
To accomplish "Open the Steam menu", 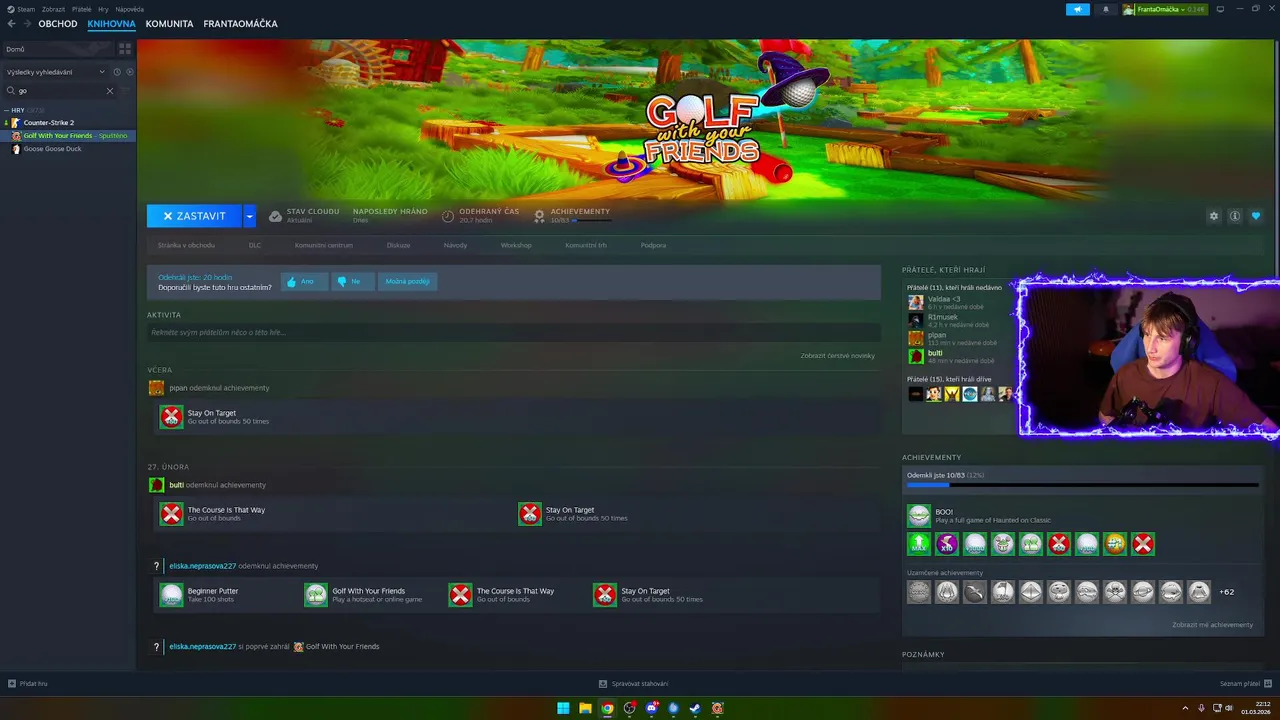I will point(21,9).
